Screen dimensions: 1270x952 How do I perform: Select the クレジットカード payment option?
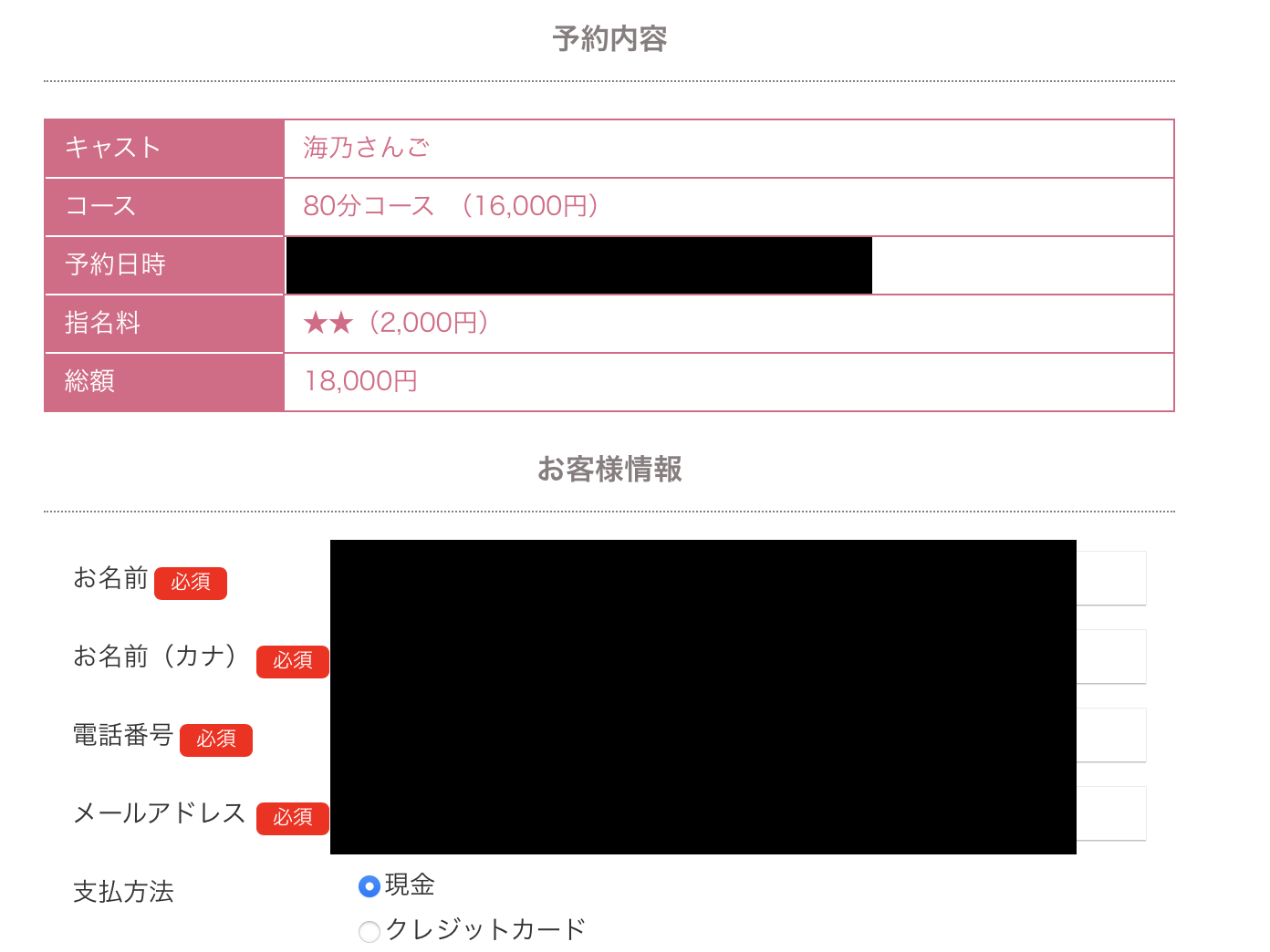click(x=370, y=931)
